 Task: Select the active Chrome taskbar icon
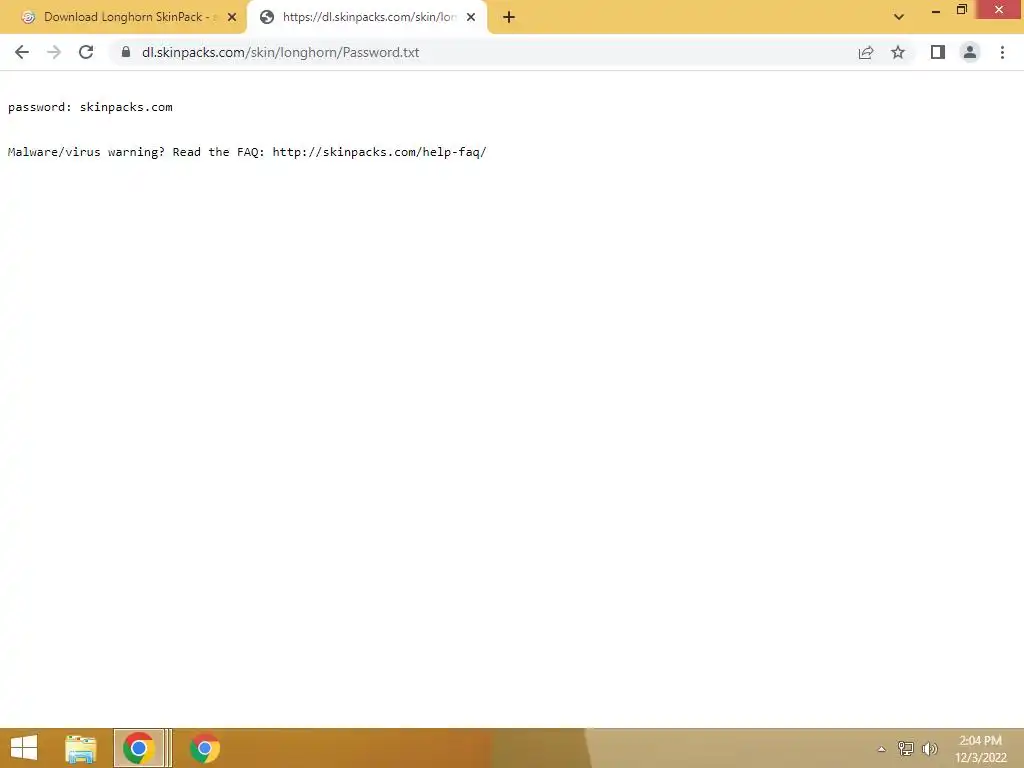pyautogui.click(x=138, y=748)
